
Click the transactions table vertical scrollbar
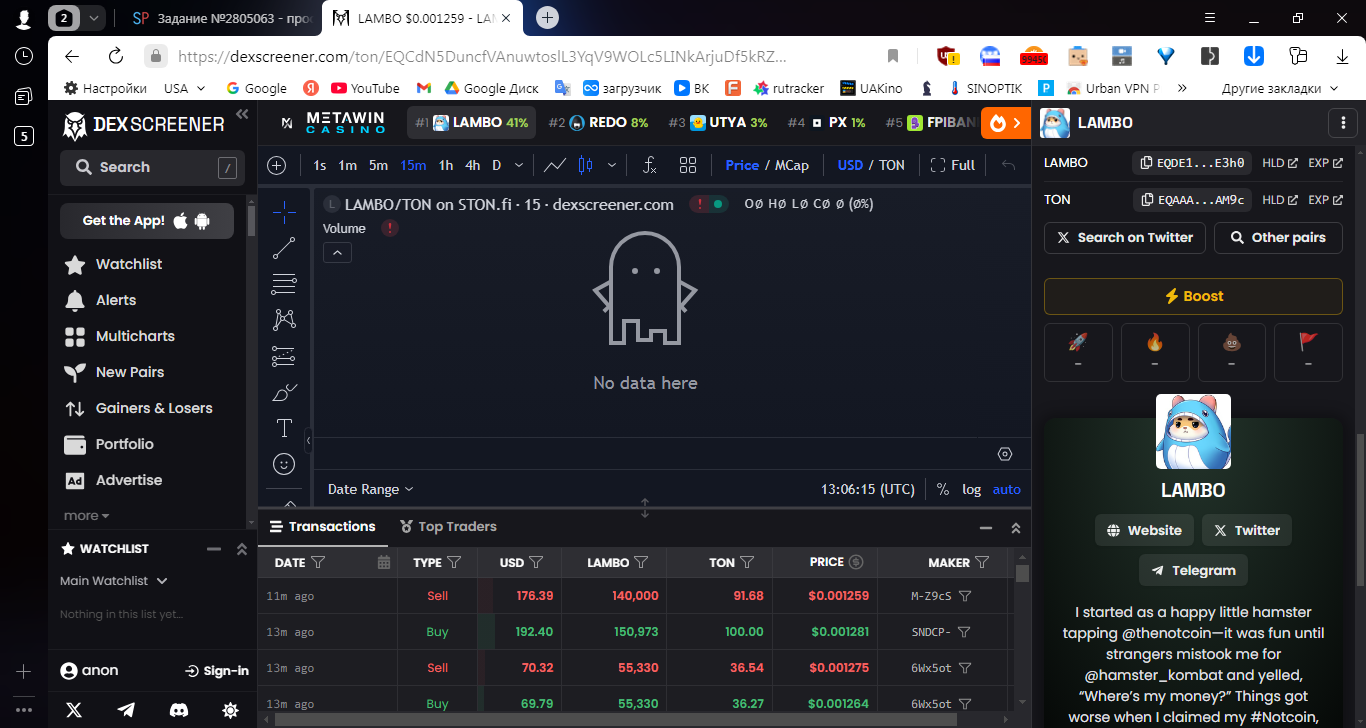1022,573
